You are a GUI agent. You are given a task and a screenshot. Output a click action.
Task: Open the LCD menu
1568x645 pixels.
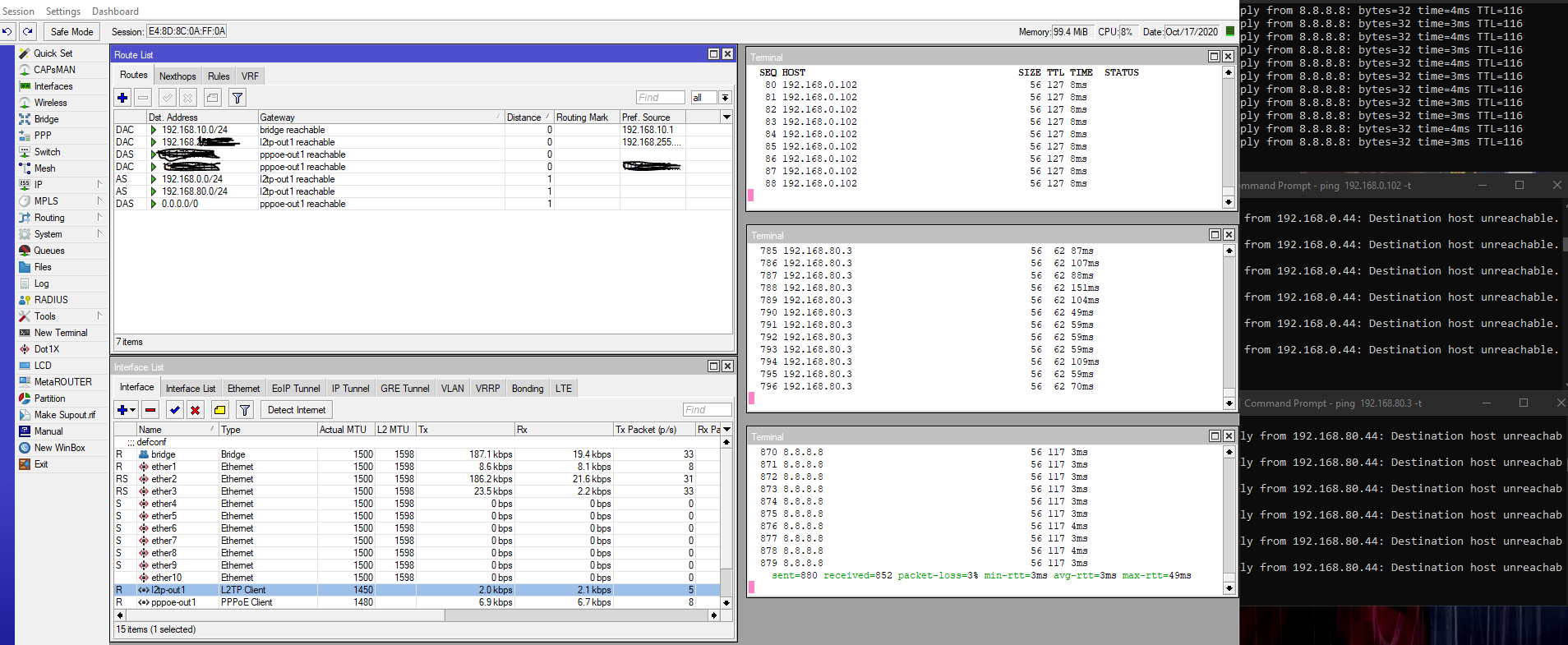(43, 366)
